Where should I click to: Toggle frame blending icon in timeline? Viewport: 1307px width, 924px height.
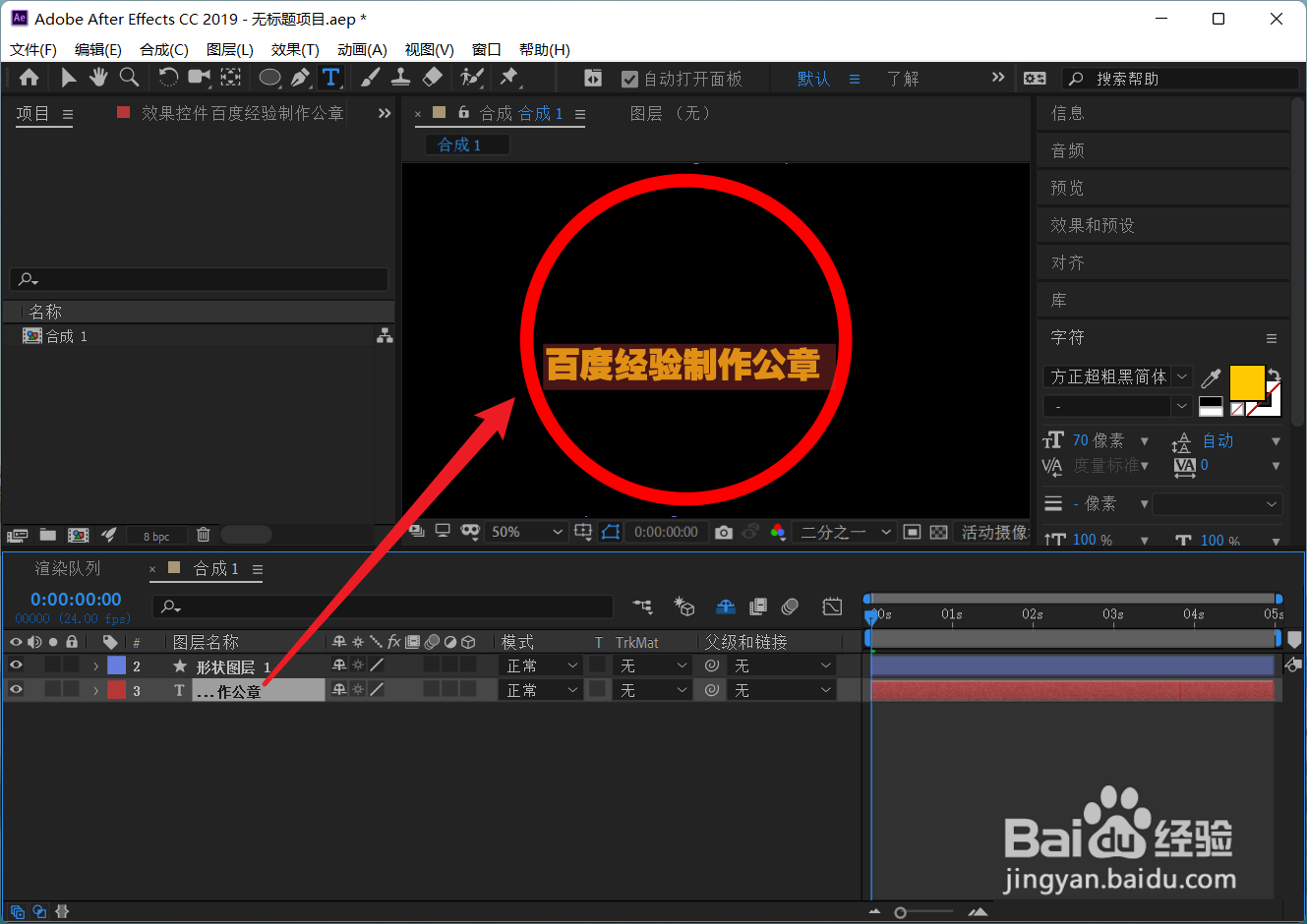tap(758, 606)
